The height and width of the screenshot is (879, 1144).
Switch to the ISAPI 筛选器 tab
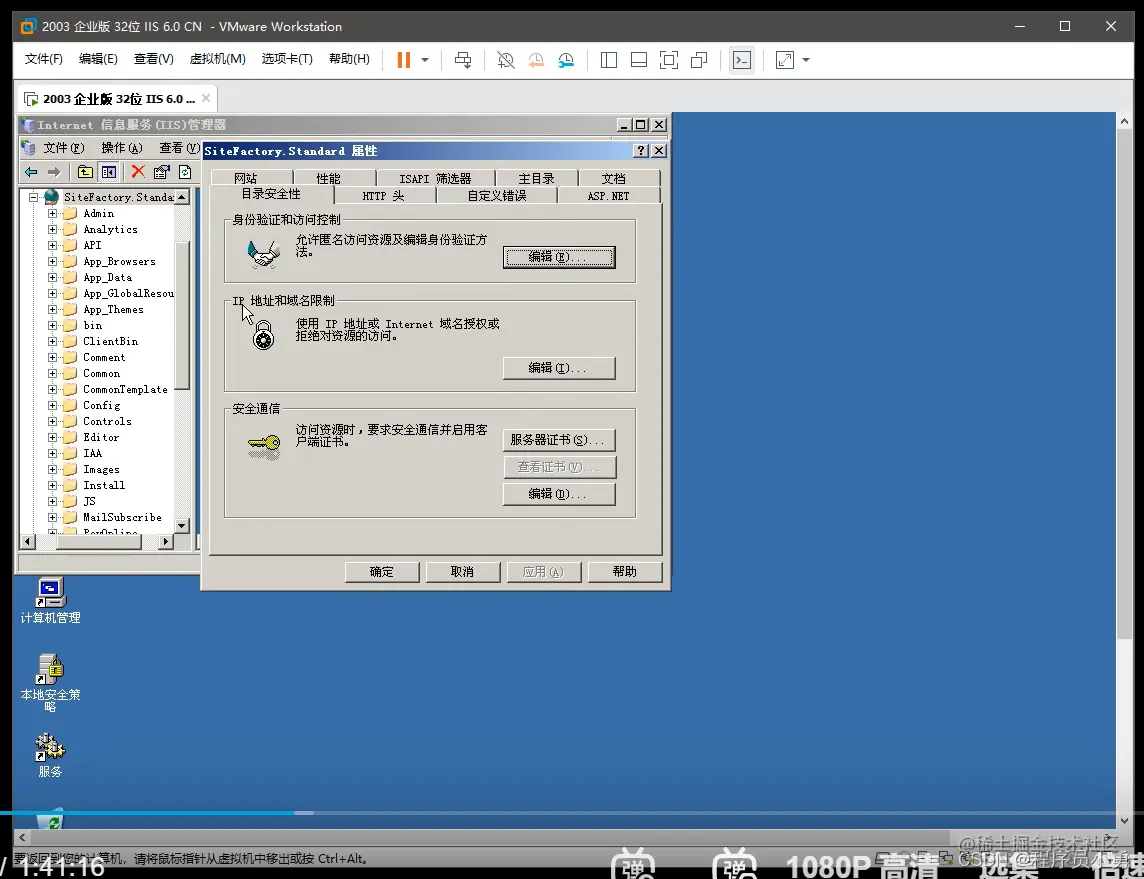tap(436, 178)
